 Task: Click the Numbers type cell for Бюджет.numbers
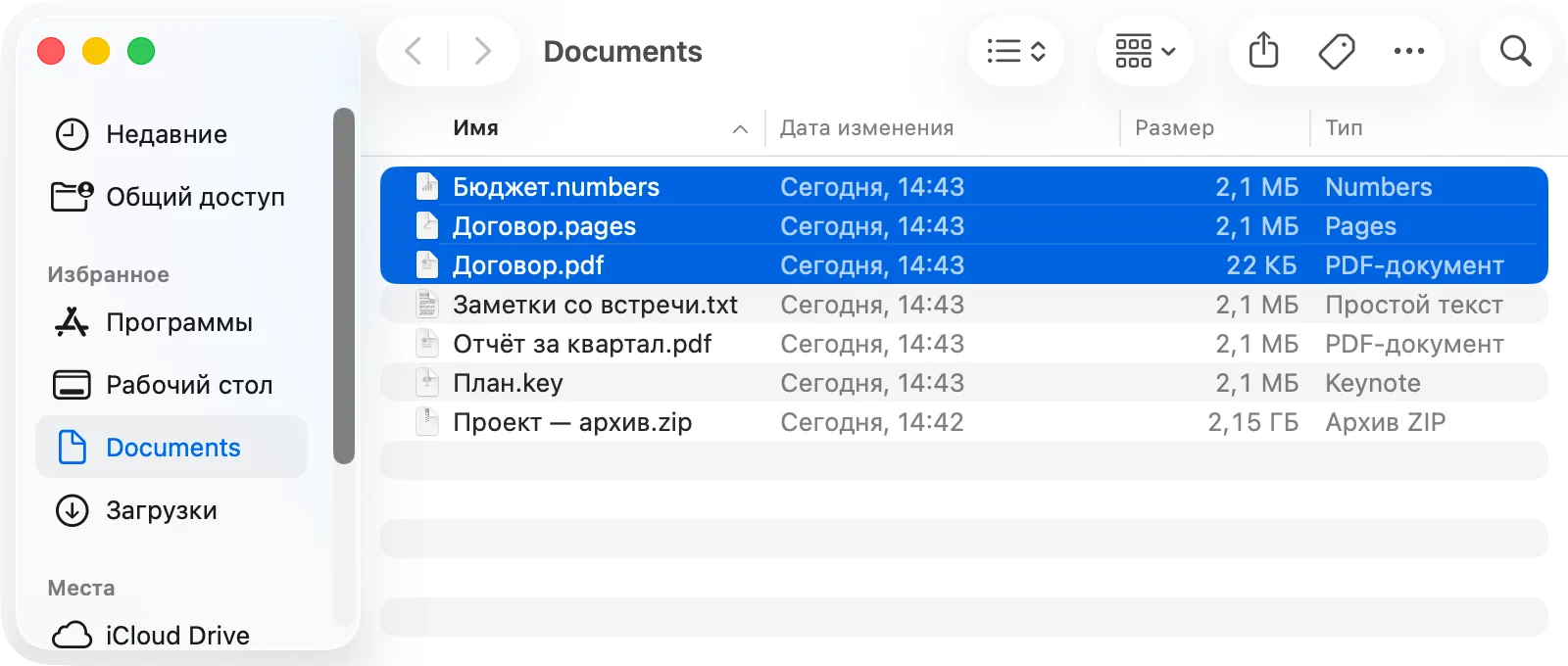tap(1379, 187)
